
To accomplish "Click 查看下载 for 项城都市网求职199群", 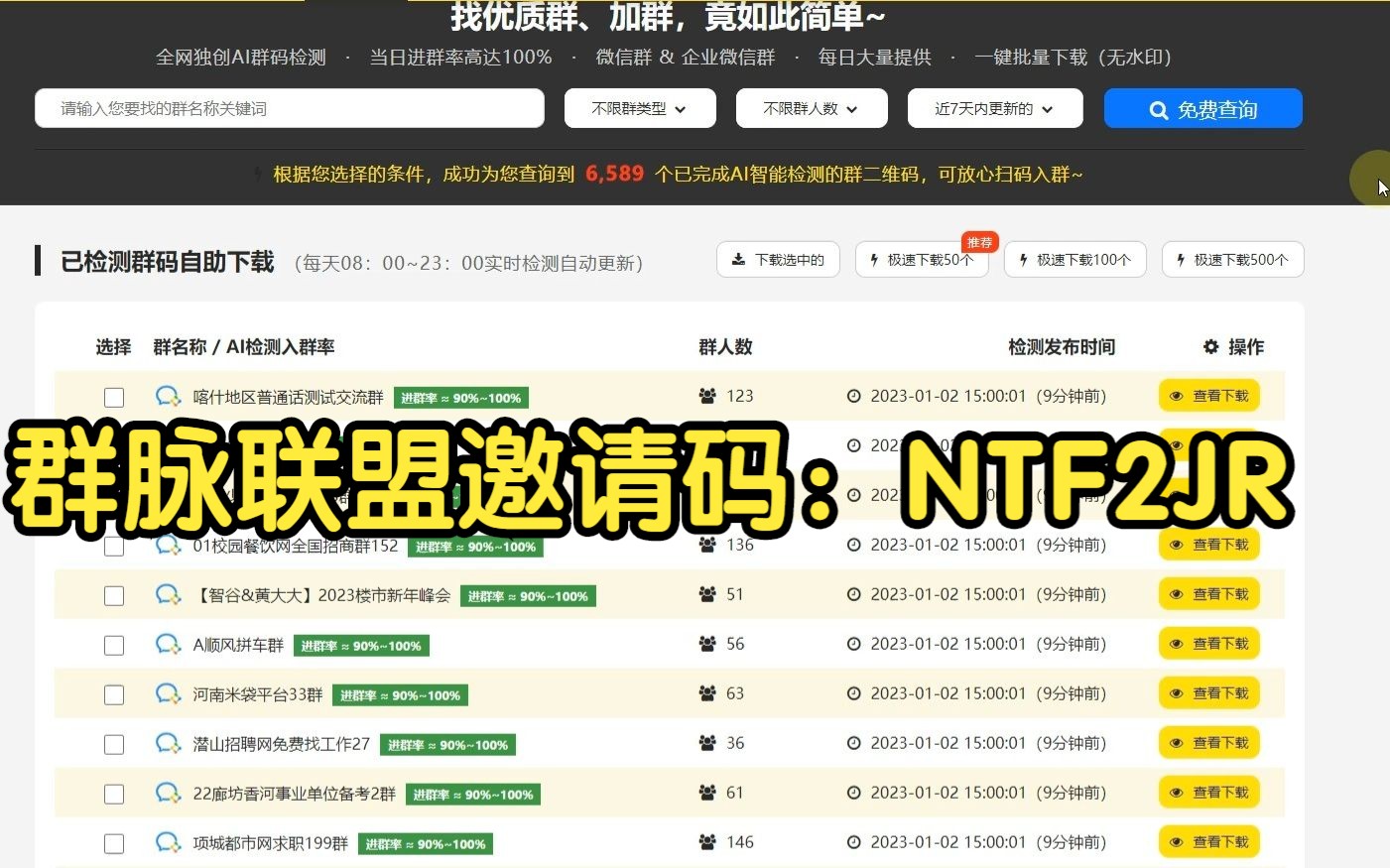I will (1209, 842).
